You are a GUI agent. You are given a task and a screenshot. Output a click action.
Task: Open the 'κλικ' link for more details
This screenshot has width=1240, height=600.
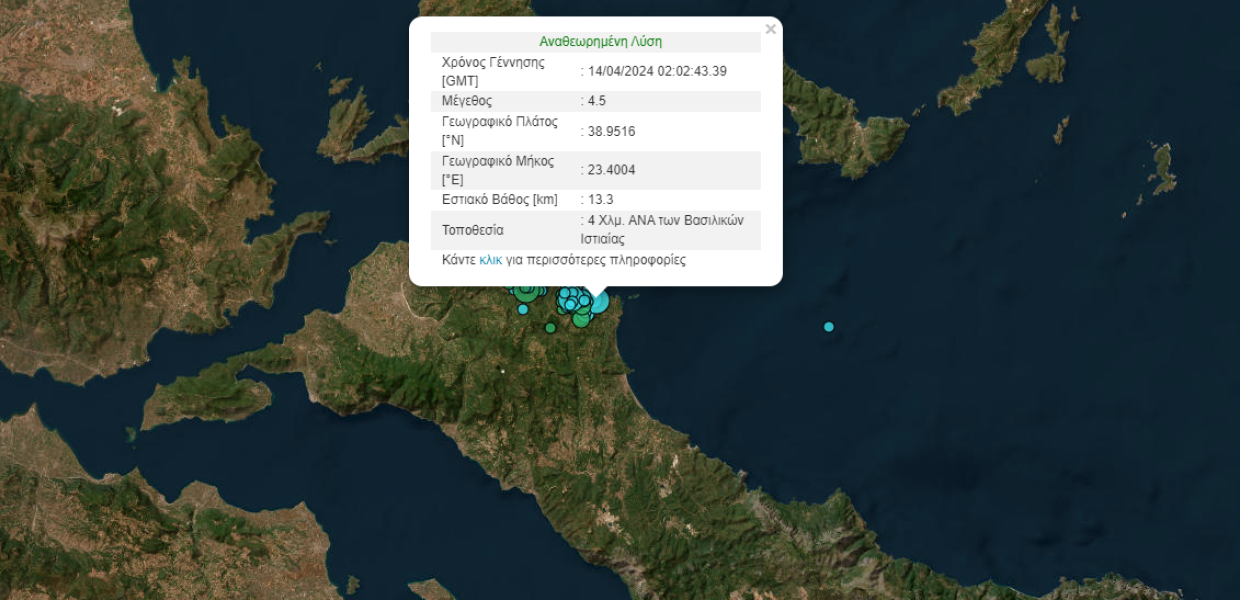tap(491, 260)
